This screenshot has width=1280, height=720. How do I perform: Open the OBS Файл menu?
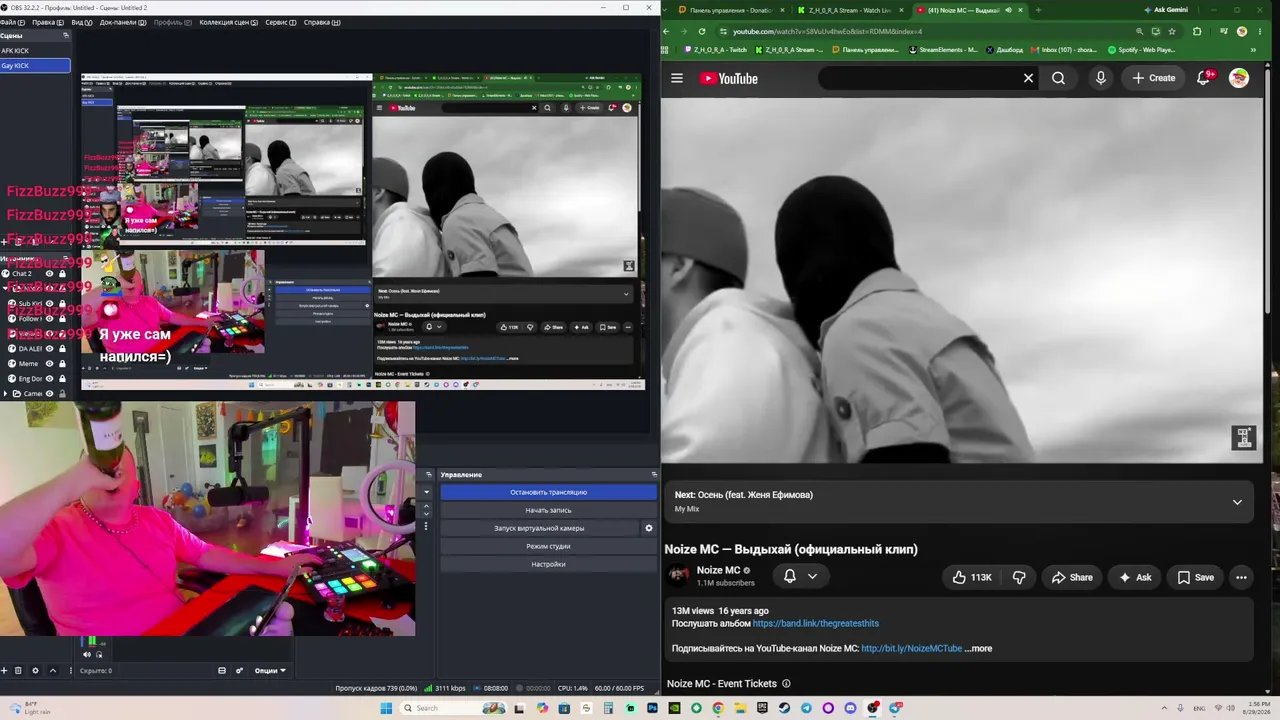coord(14,22)
